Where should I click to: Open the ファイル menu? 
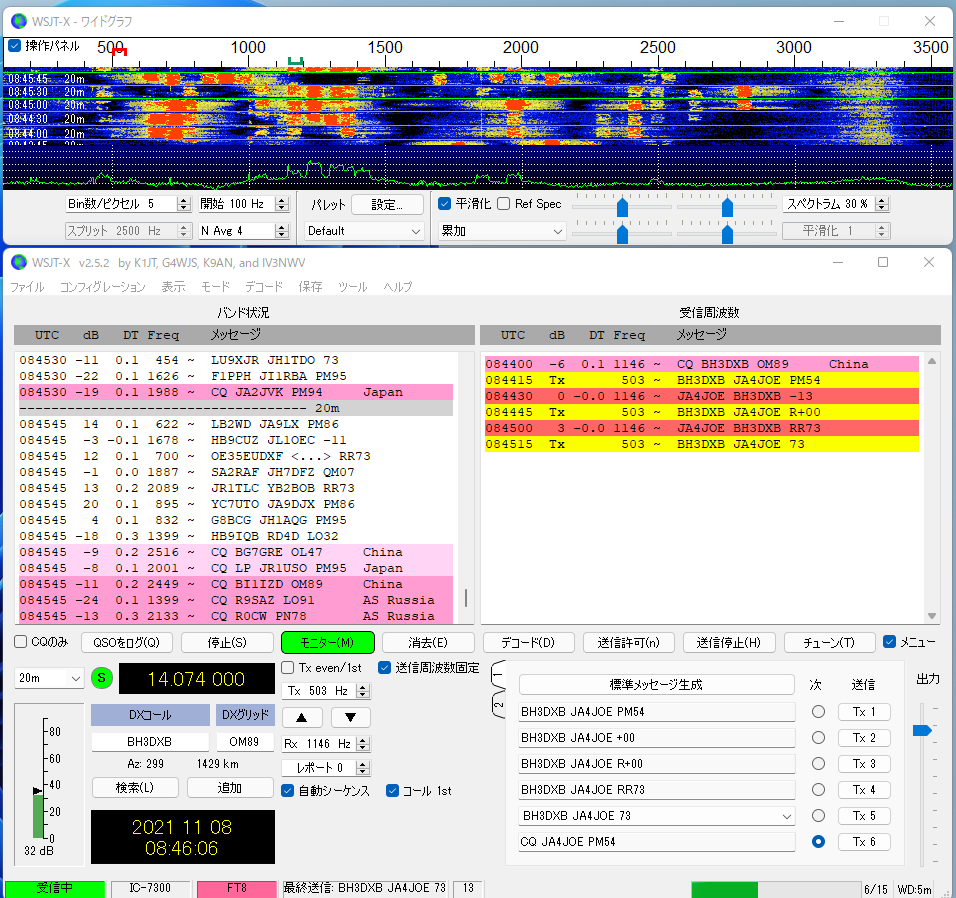point(27,287)
